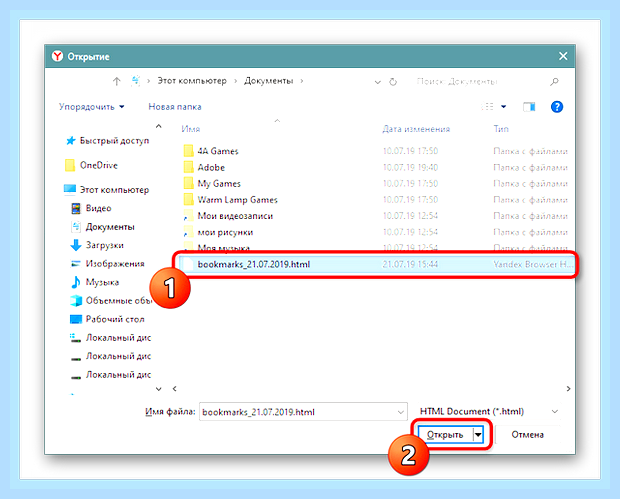Select the My Games folder

219,183
